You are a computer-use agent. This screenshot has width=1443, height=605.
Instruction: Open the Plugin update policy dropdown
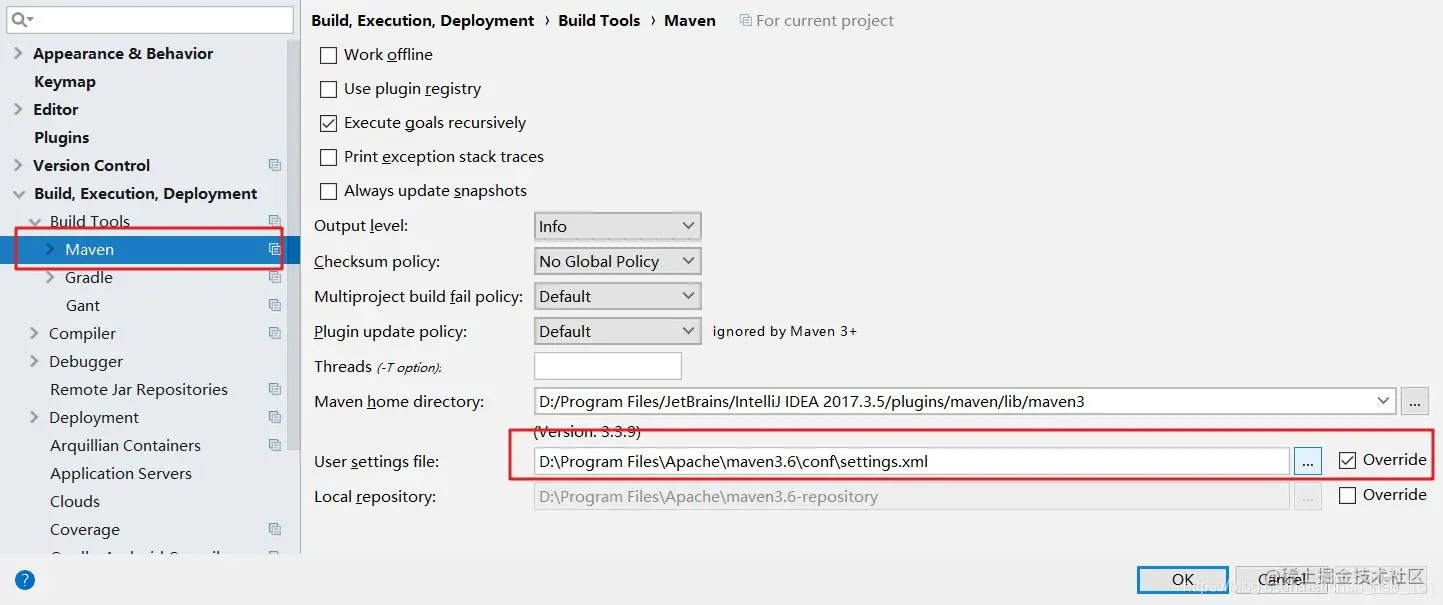618,331
